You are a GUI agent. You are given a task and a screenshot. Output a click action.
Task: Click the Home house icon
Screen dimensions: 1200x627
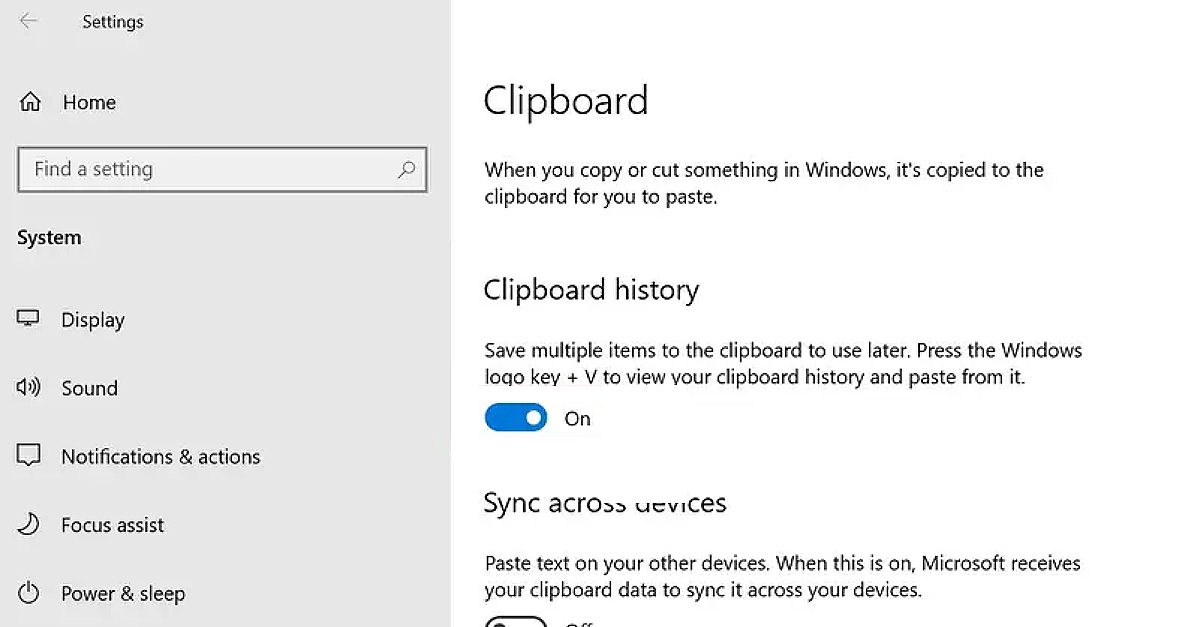point(30,101)
